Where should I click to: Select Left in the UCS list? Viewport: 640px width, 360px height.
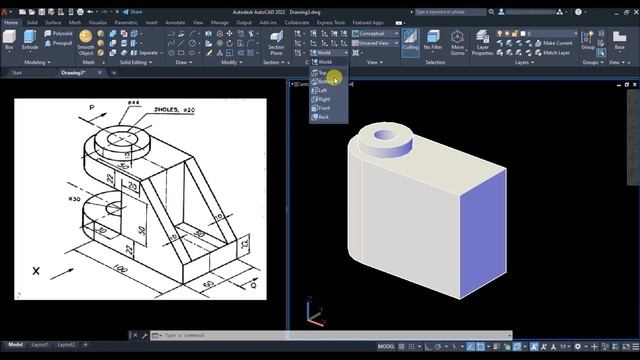[329, 91]
